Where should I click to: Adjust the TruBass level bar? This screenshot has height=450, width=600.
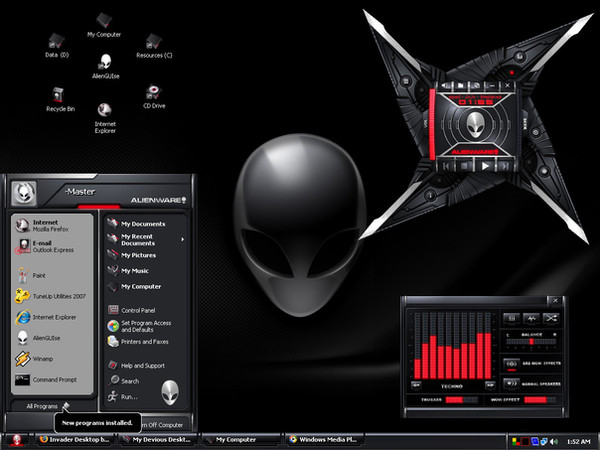tap(462, 400)
